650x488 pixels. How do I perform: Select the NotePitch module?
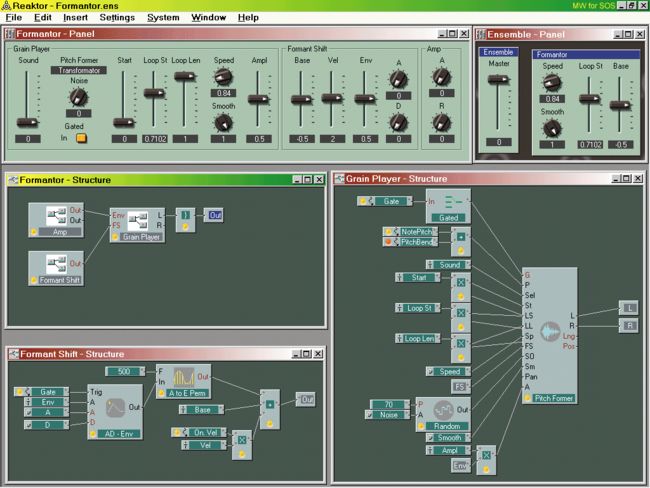click(x=410, y=231)
